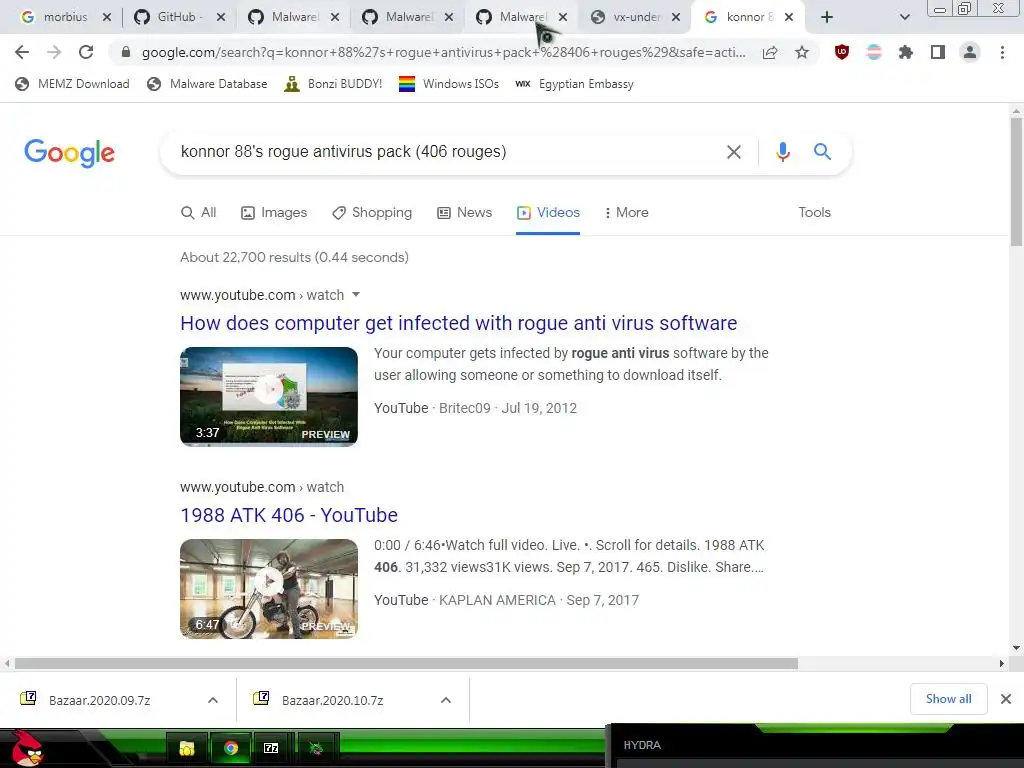The width and height of the screenshot is (1024, 768).
Task: Click the Angry Bird start button
Action: click(27, 748)
